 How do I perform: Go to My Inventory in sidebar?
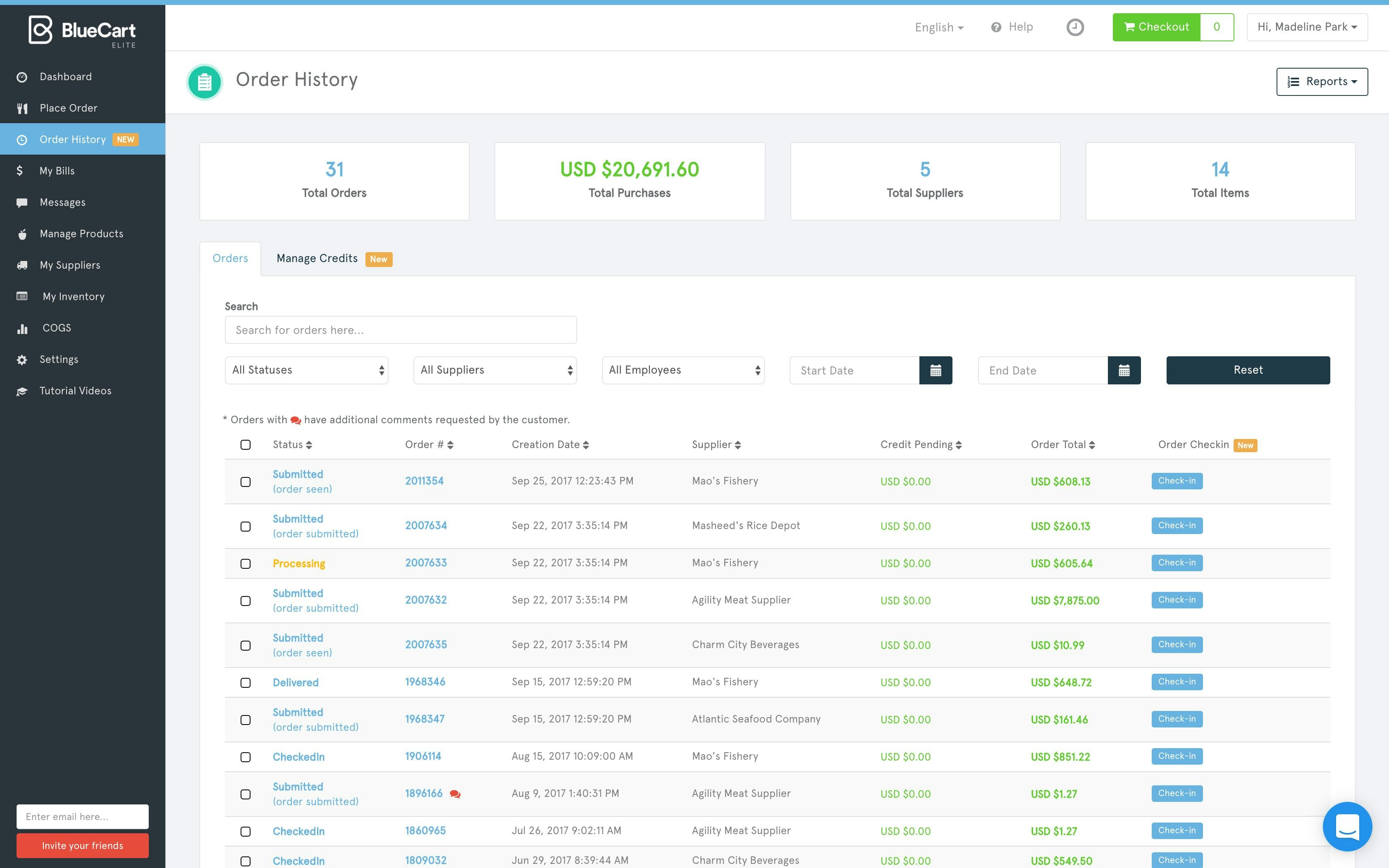click(x=74, y=296)
